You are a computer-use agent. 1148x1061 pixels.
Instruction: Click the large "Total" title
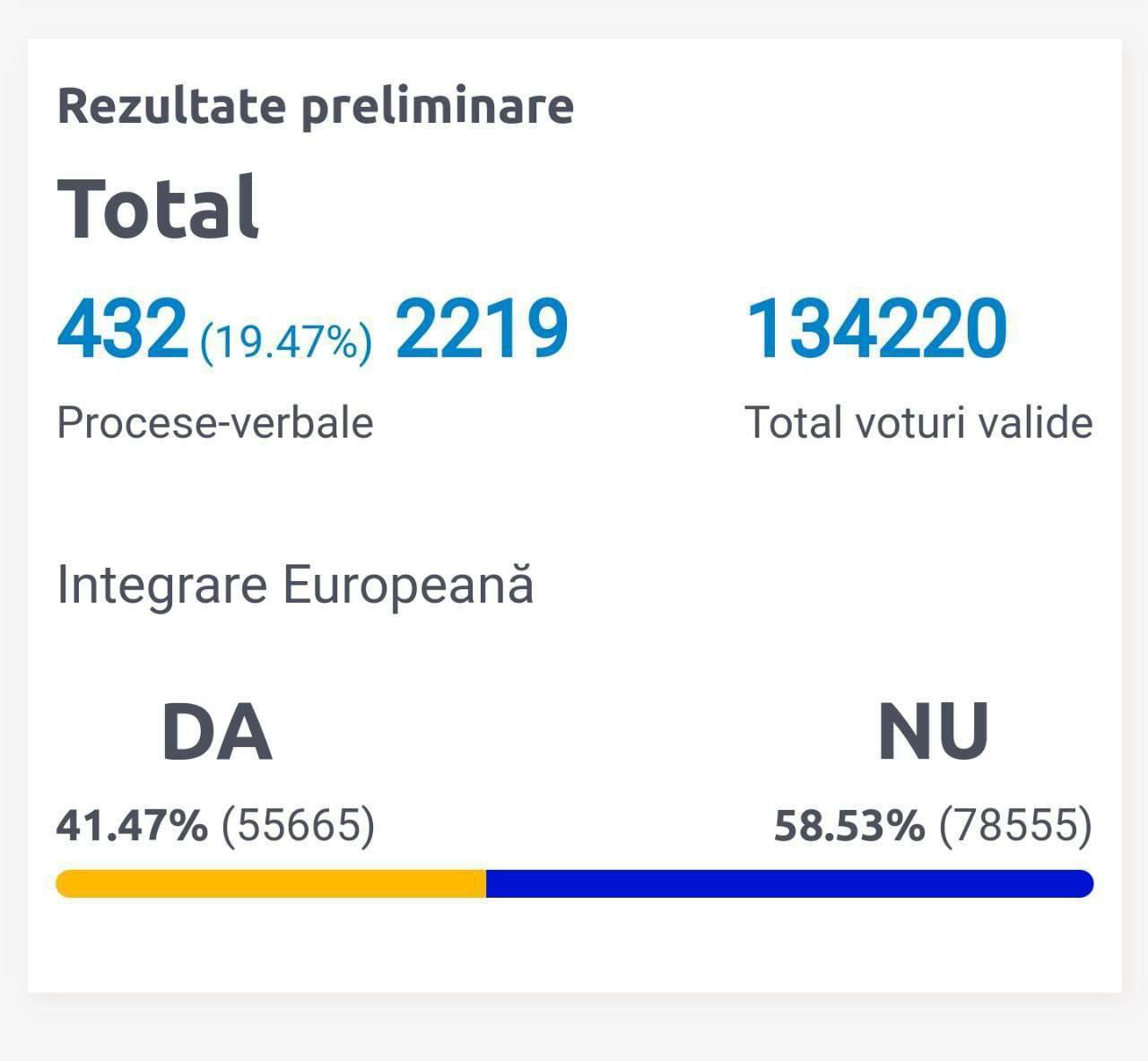pyautogui.click(x=159, y=208)
